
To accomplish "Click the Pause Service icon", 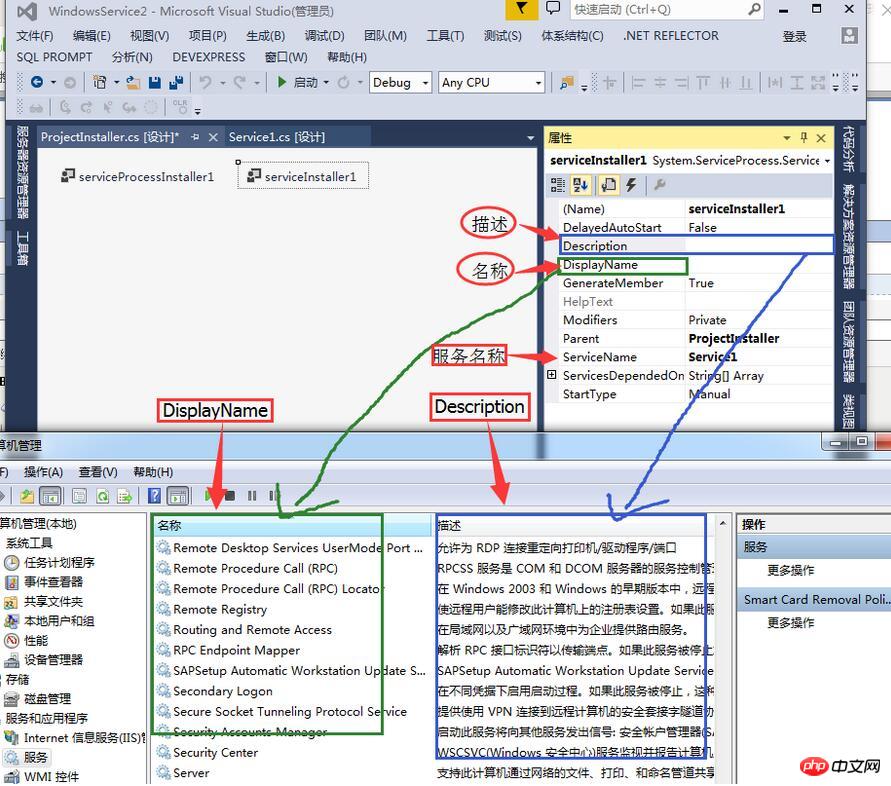I will point(252,496).
